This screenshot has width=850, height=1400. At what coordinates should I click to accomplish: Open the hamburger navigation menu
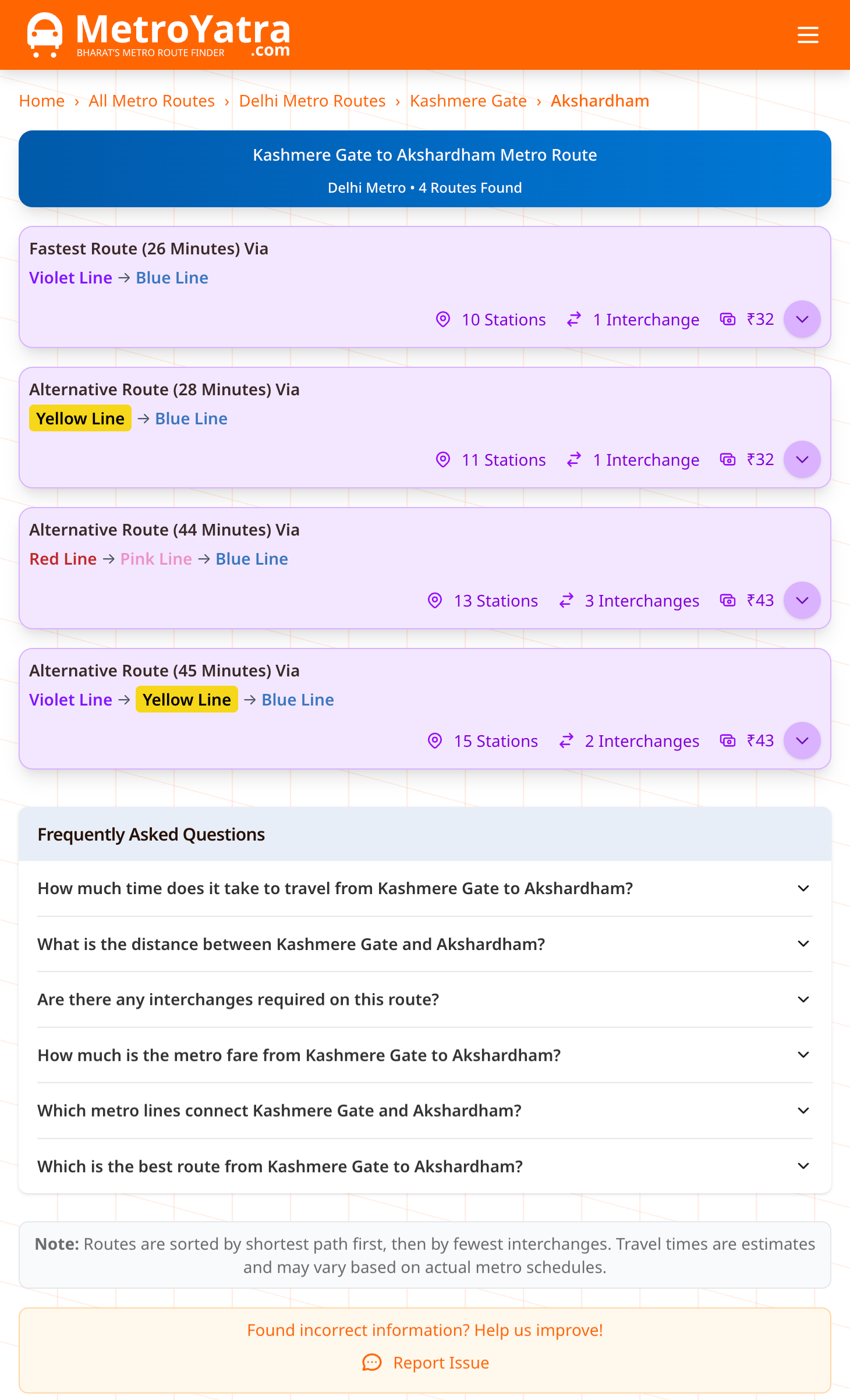click(807, 34)
